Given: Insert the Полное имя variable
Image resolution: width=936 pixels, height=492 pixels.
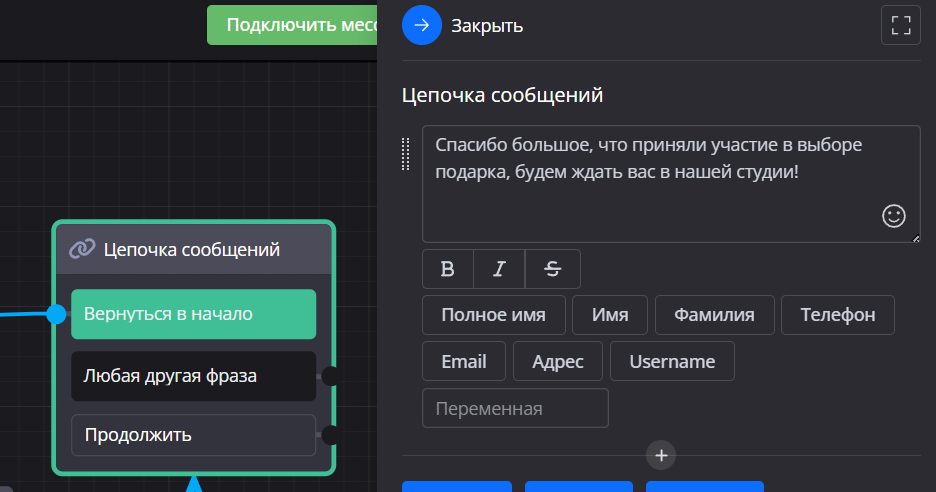Looking at the screenshot, I should [x=493, y=315].
